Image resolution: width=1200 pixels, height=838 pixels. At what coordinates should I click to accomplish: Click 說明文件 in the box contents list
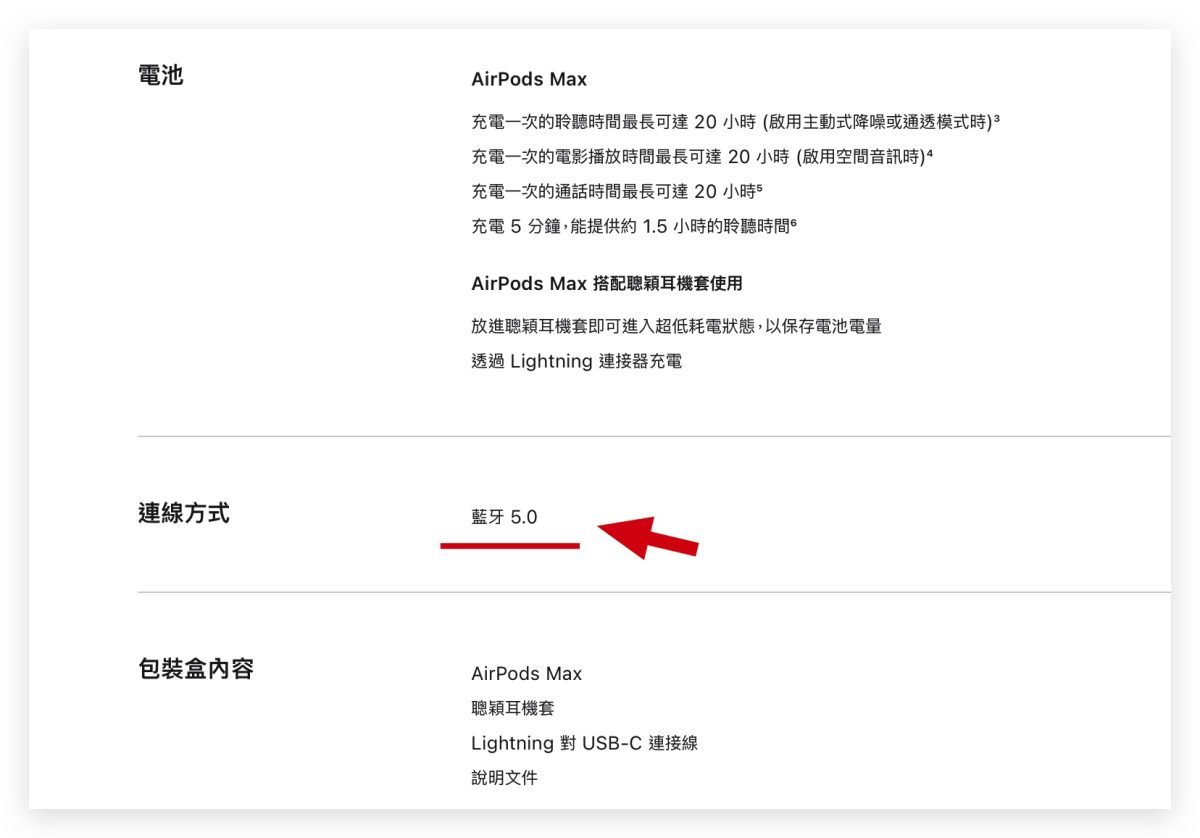(x=504, y=777)
